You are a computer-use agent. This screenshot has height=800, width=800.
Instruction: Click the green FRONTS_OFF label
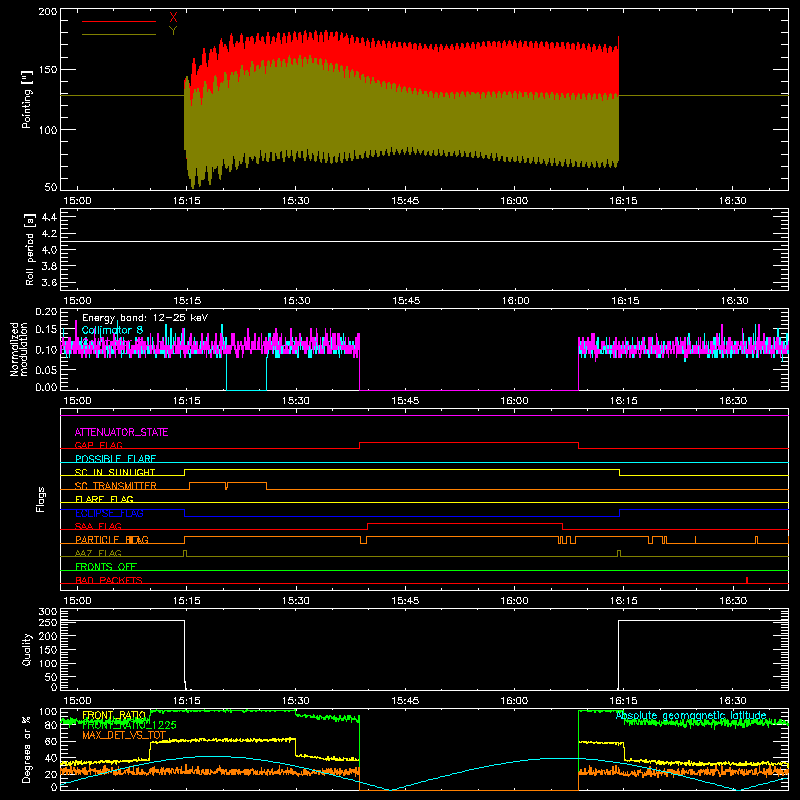pos(106,566)
